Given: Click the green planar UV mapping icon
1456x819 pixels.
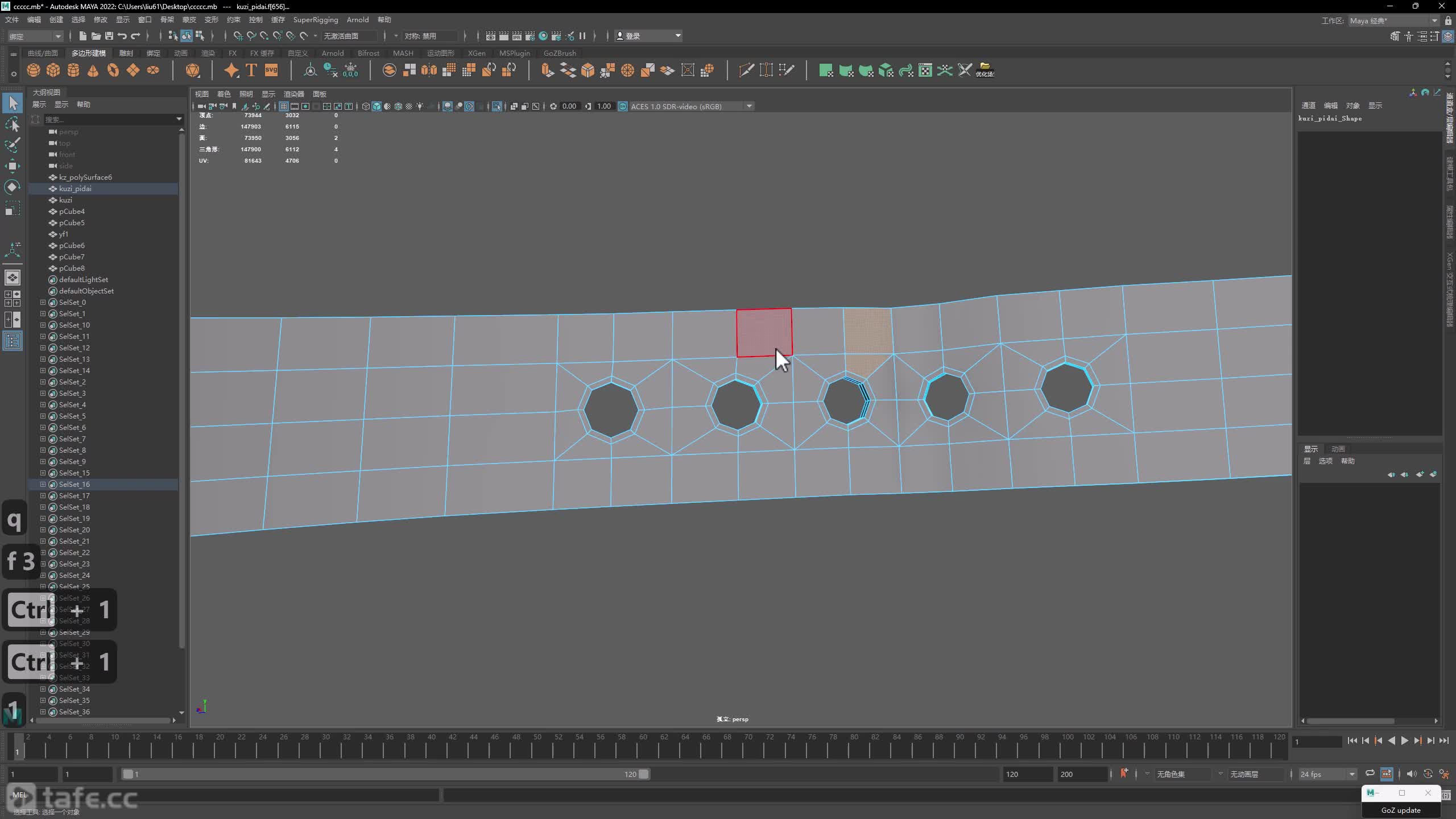Looking at the screenshot, I should [826, 70].
